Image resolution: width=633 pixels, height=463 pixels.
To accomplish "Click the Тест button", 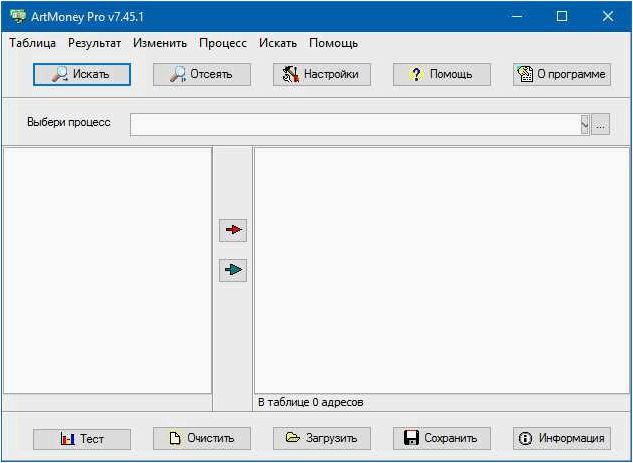I will (x=82, y=438).
